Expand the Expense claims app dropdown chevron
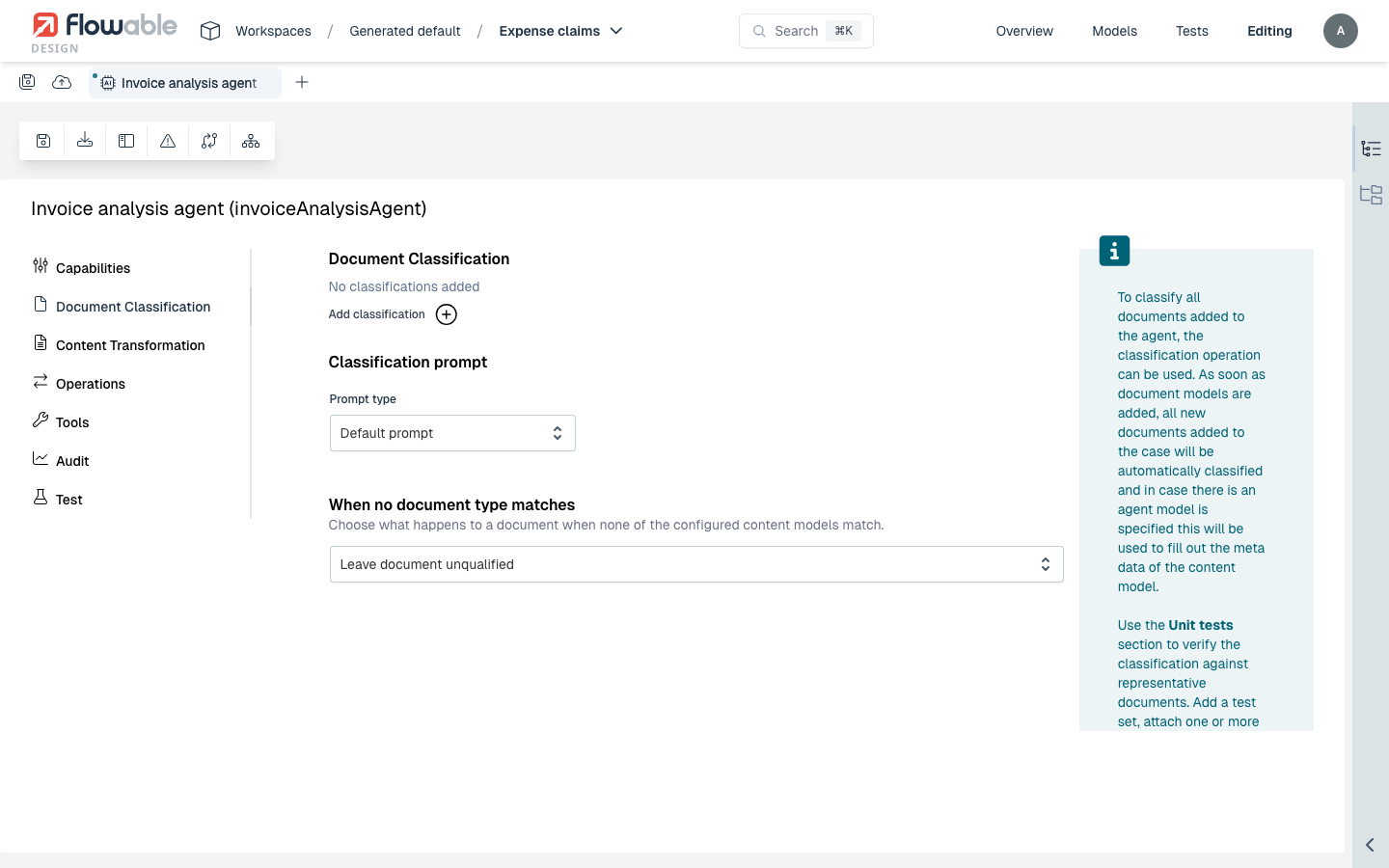Screen dimensions: 1389x868 click(x=616, y=31)
